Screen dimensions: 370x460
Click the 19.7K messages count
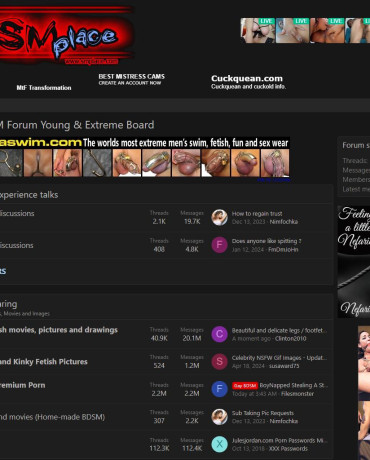[192, 221]
